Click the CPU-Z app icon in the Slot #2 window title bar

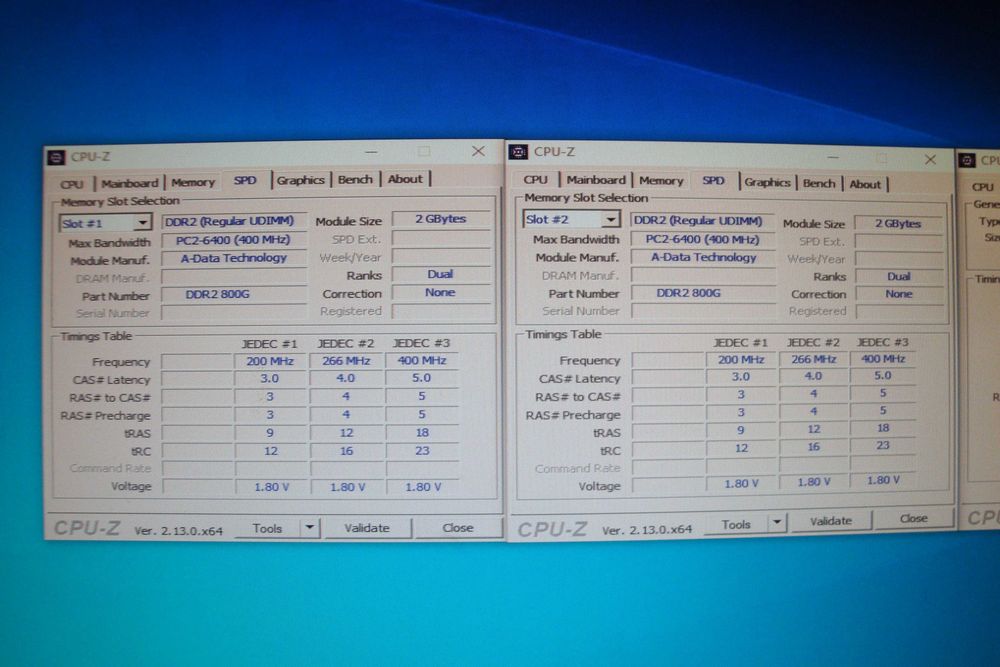tap(518, 152)
